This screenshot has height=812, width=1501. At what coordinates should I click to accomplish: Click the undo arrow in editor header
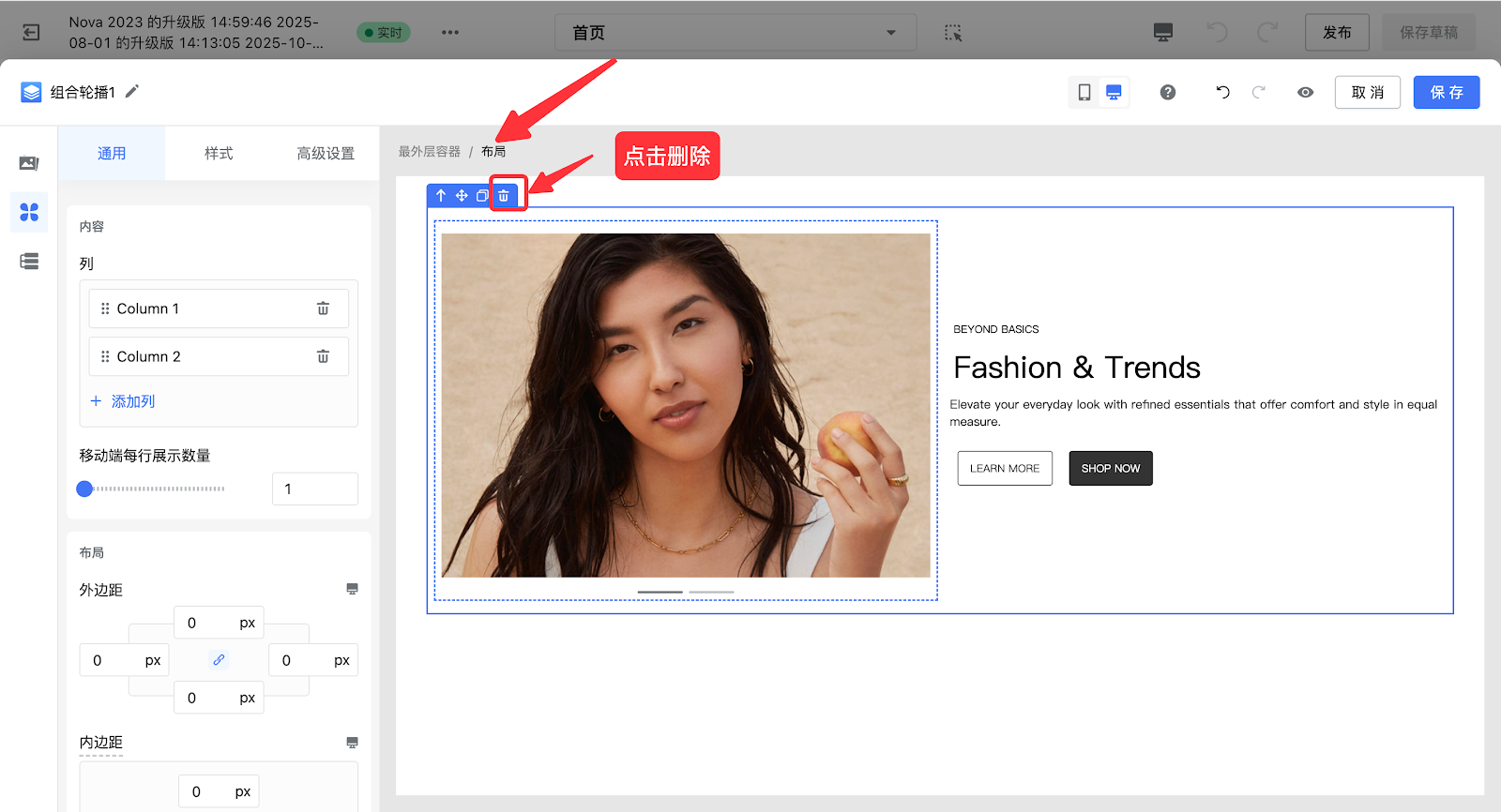point(1222,92)
